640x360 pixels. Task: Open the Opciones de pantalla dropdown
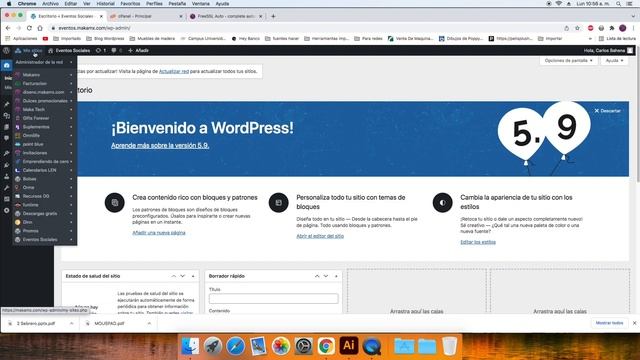[569, 60]
